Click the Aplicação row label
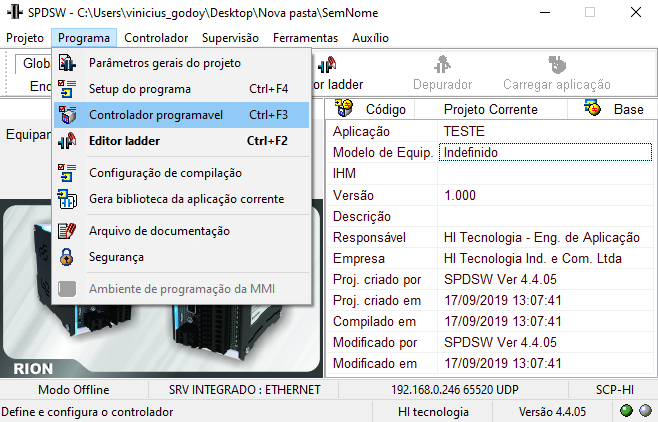Image resolution: width=658 pixels, height=422 pixels. (361, 131)
